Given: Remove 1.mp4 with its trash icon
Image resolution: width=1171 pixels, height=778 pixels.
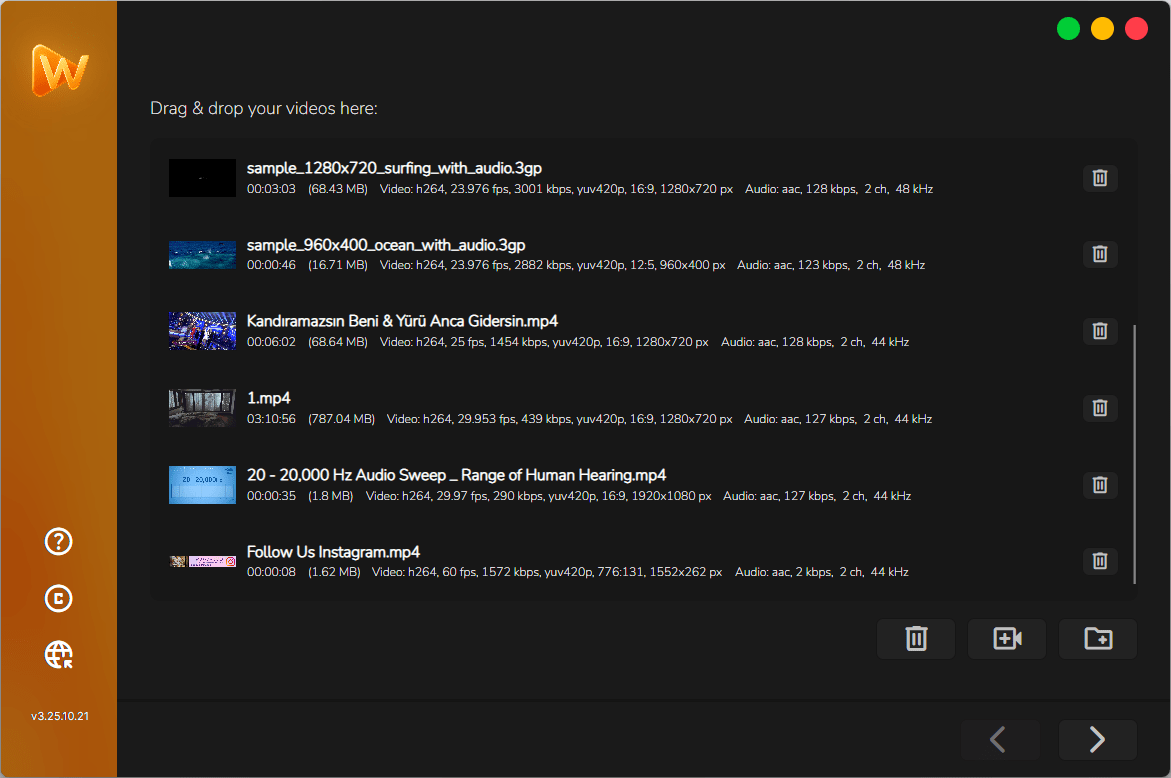Looking at the screenshot, I should (1100, 407).
